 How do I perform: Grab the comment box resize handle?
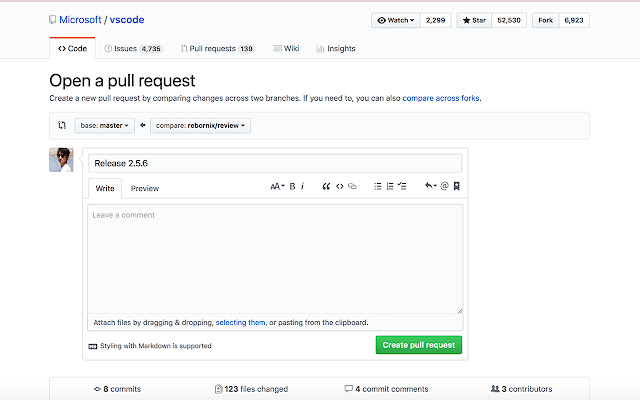pyautogui.click(x=460, y=311)
